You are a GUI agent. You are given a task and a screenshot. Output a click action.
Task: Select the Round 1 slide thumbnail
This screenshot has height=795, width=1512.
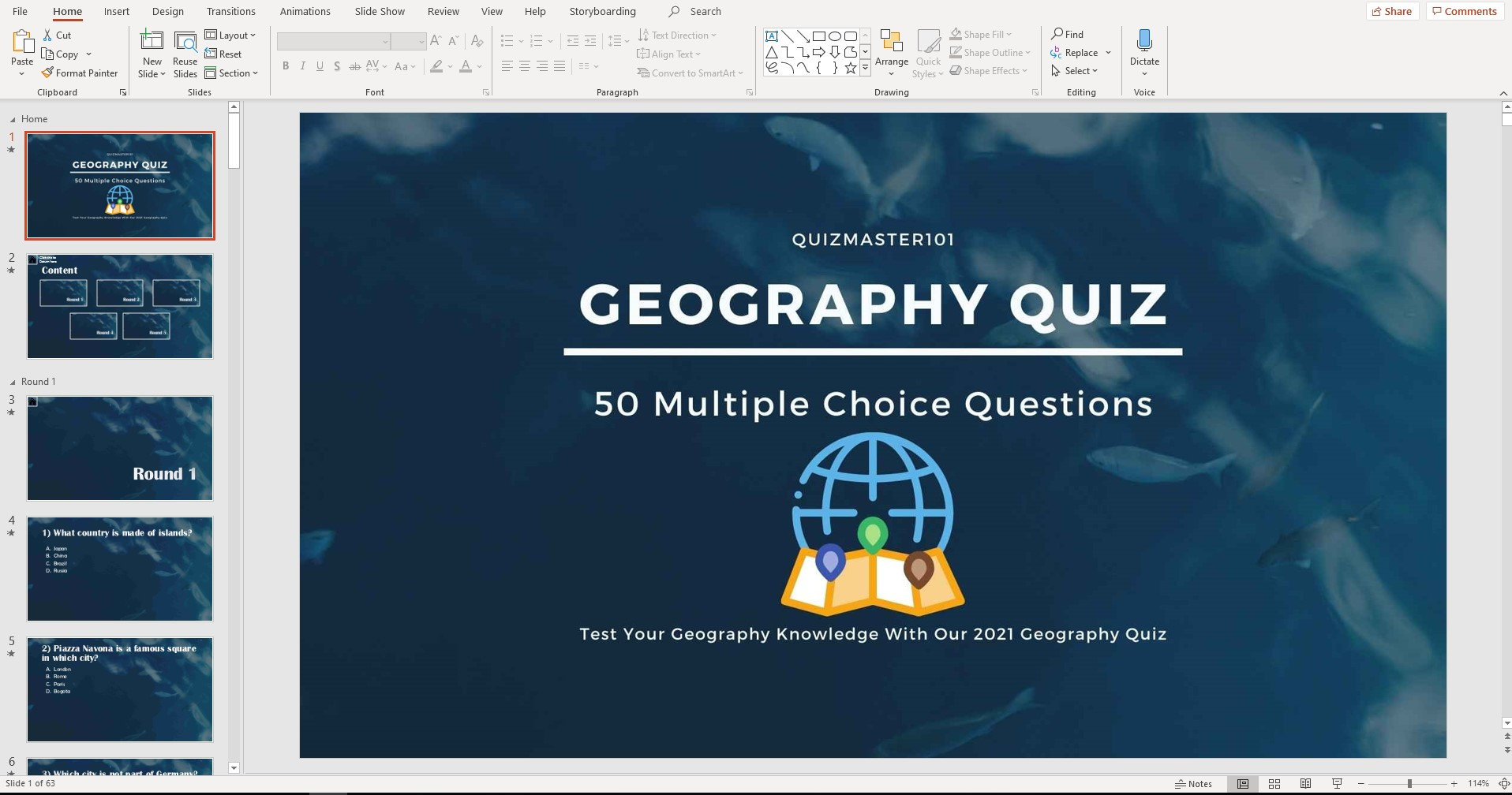click(x=120, y=447)
